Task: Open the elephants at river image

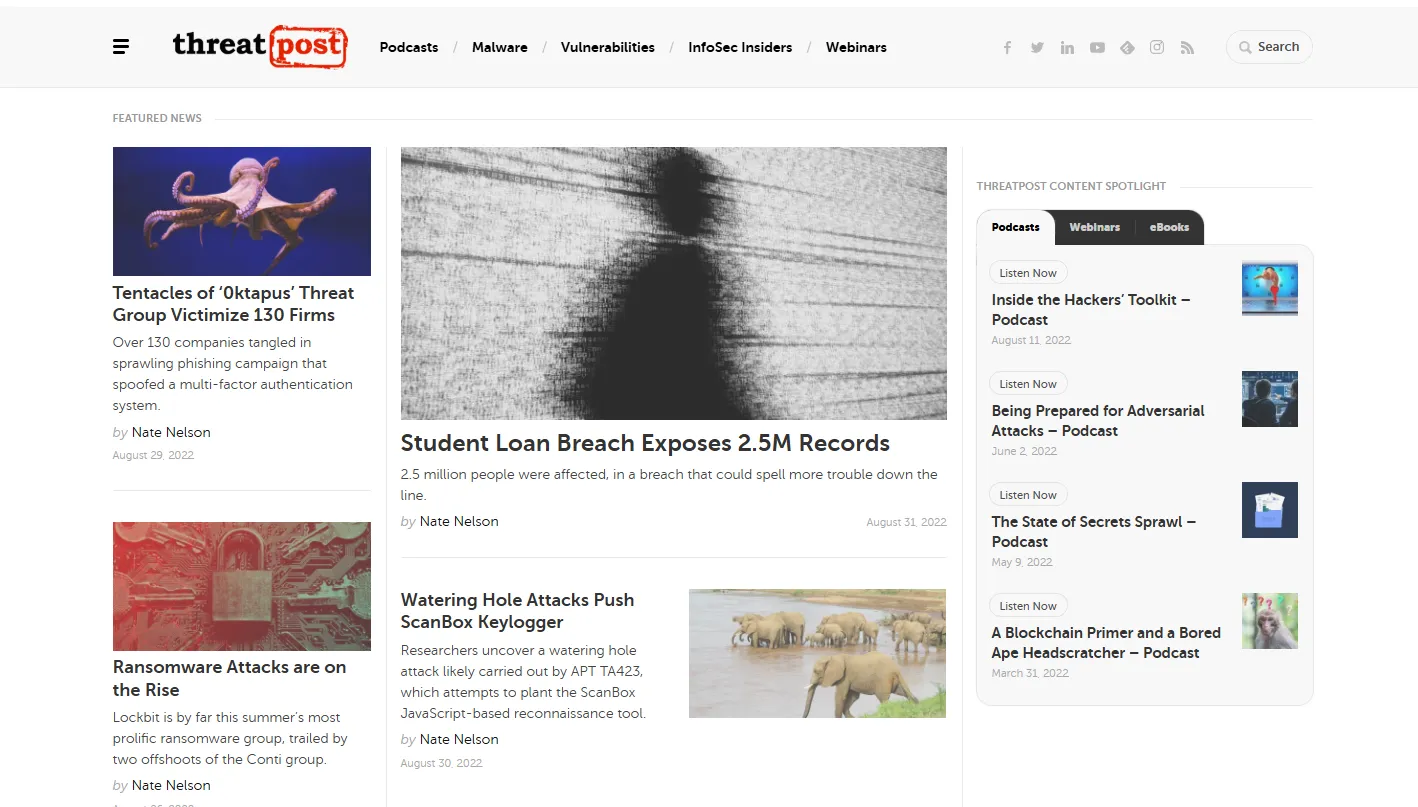Action: pos(817,653)
